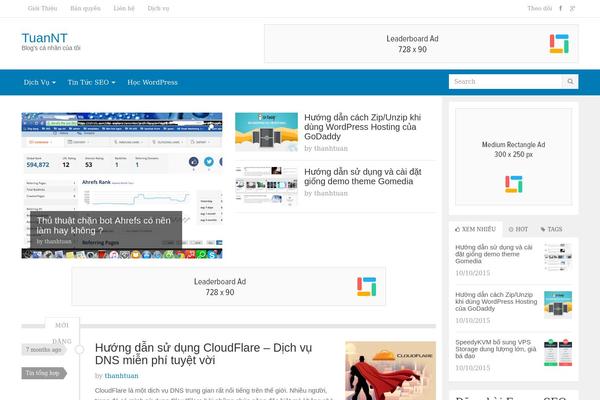Focus the Search input field
This screenshot has height=400, width=600.
pos(505,82)
